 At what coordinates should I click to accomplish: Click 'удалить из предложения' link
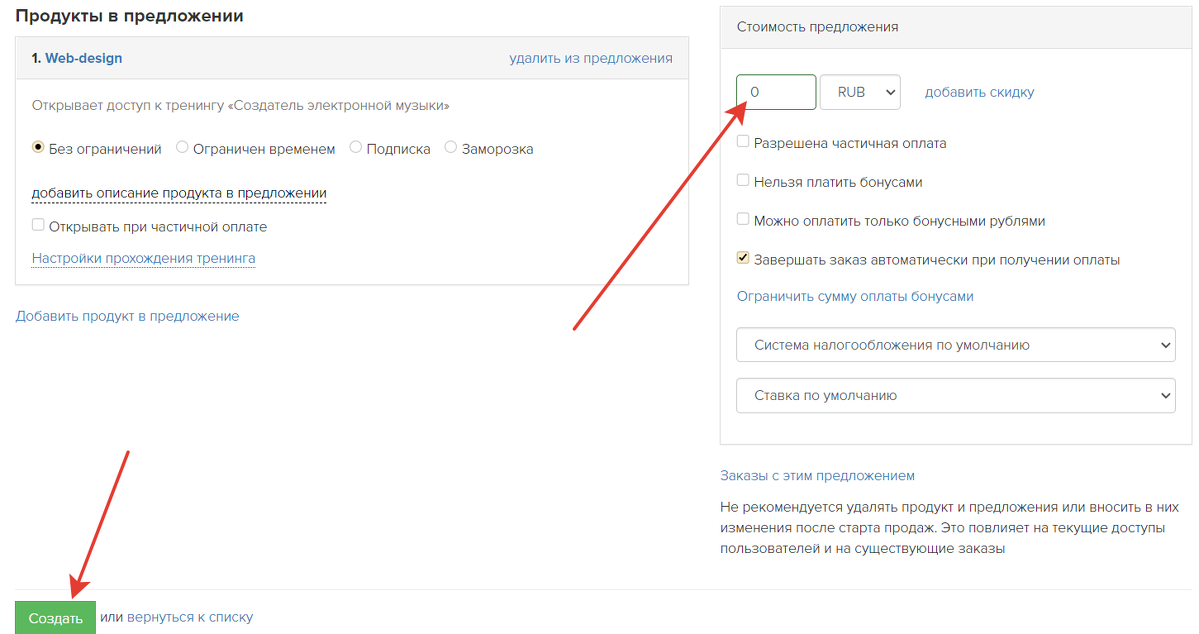coord(591,58)
